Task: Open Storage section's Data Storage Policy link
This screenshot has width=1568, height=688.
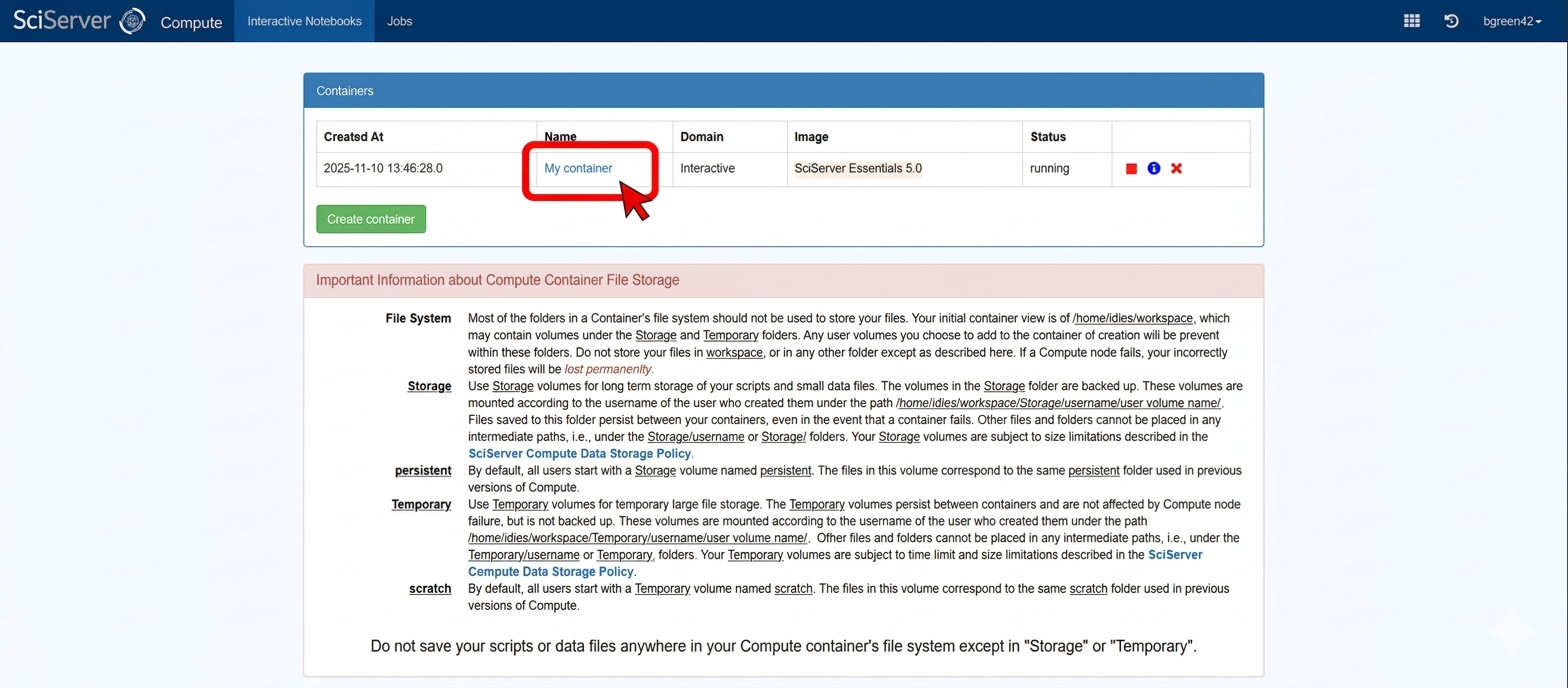Action: click(x=580, y=454)
